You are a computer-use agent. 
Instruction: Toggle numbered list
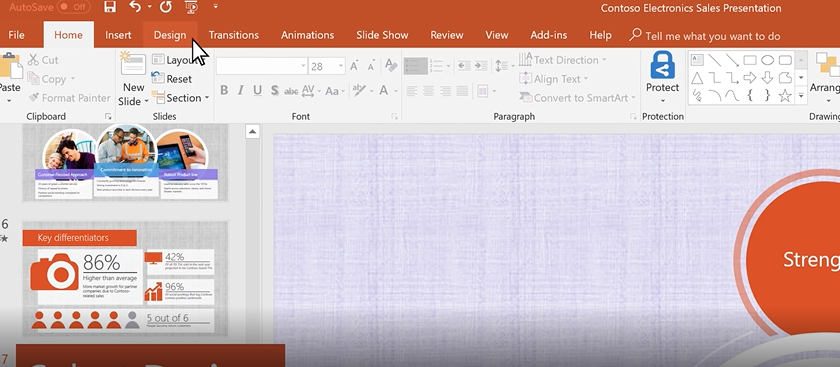point(436,66)
